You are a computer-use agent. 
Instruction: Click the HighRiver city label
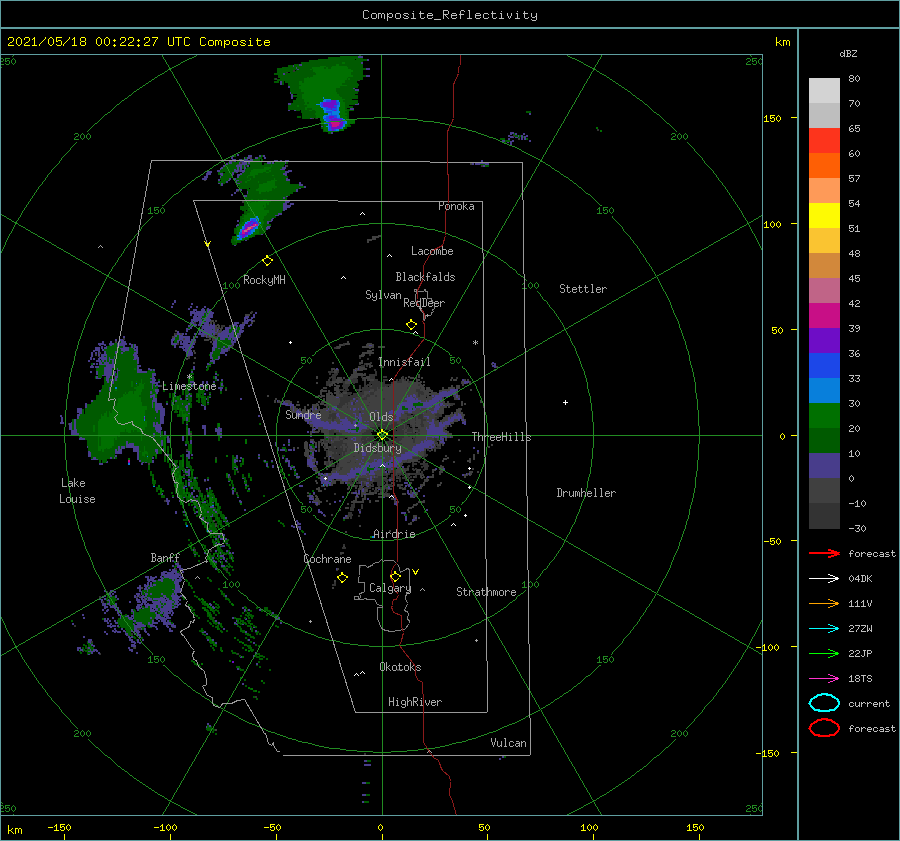pos(415,702)
